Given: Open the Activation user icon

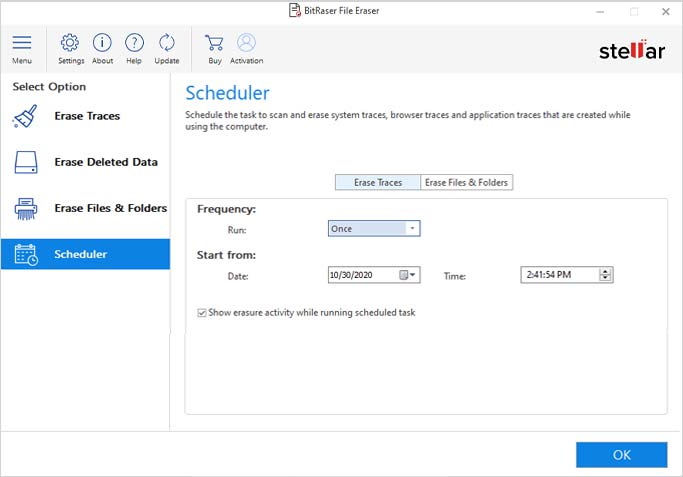Looking at the screenshot, I should point(247,43).
